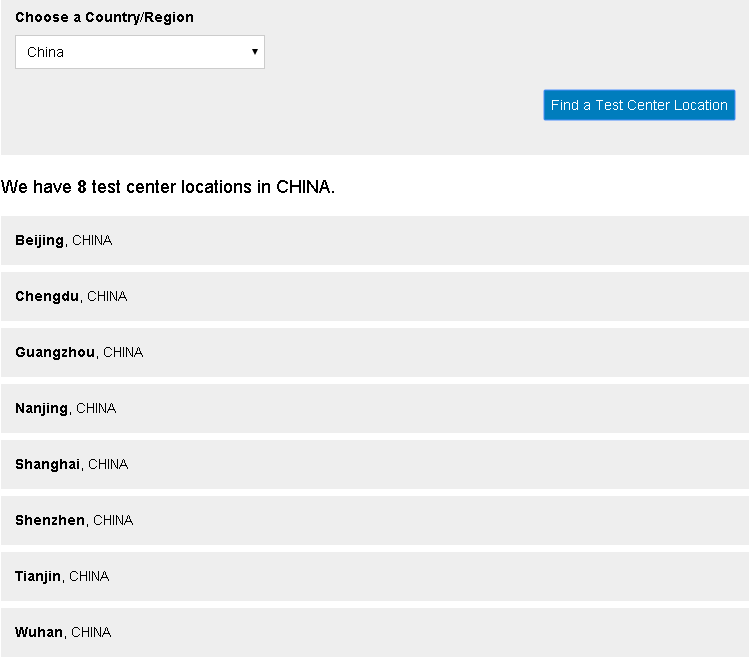The height and width of the screenshot is (664, 754).
Task: Open the Shanghai test center entry
Action: [47, 464]
